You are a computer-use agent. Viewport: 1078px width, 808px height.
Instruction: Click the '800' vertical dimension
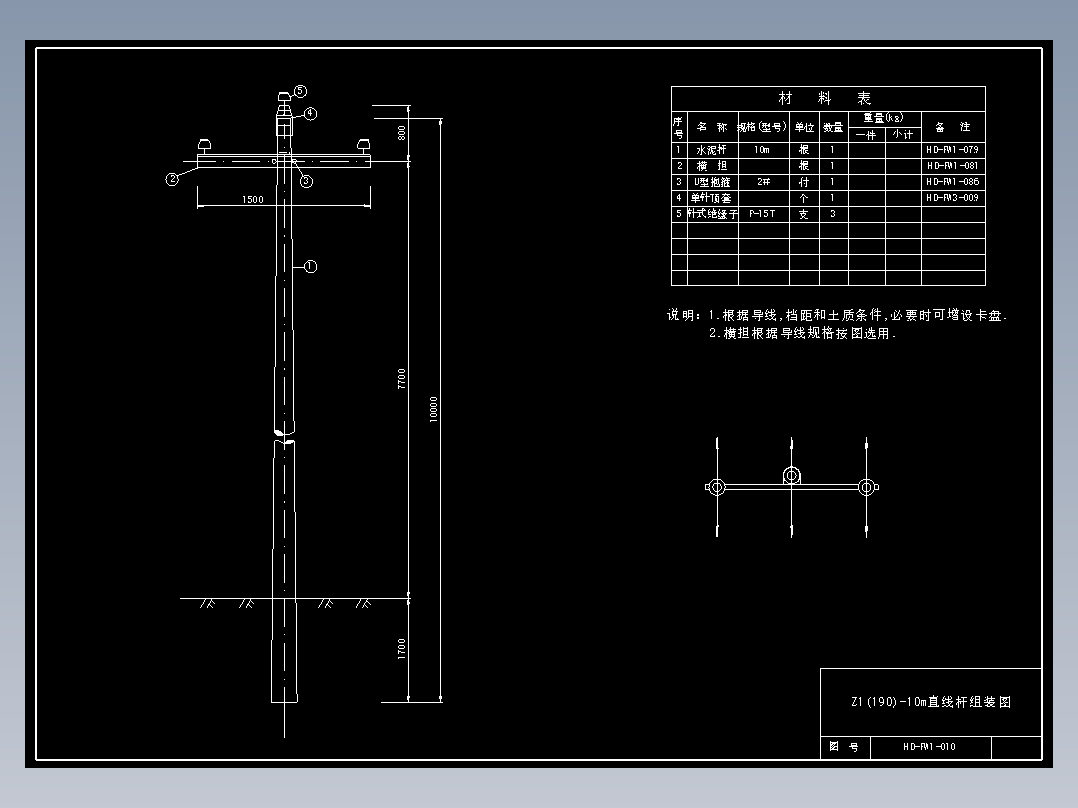click(402, 133)
